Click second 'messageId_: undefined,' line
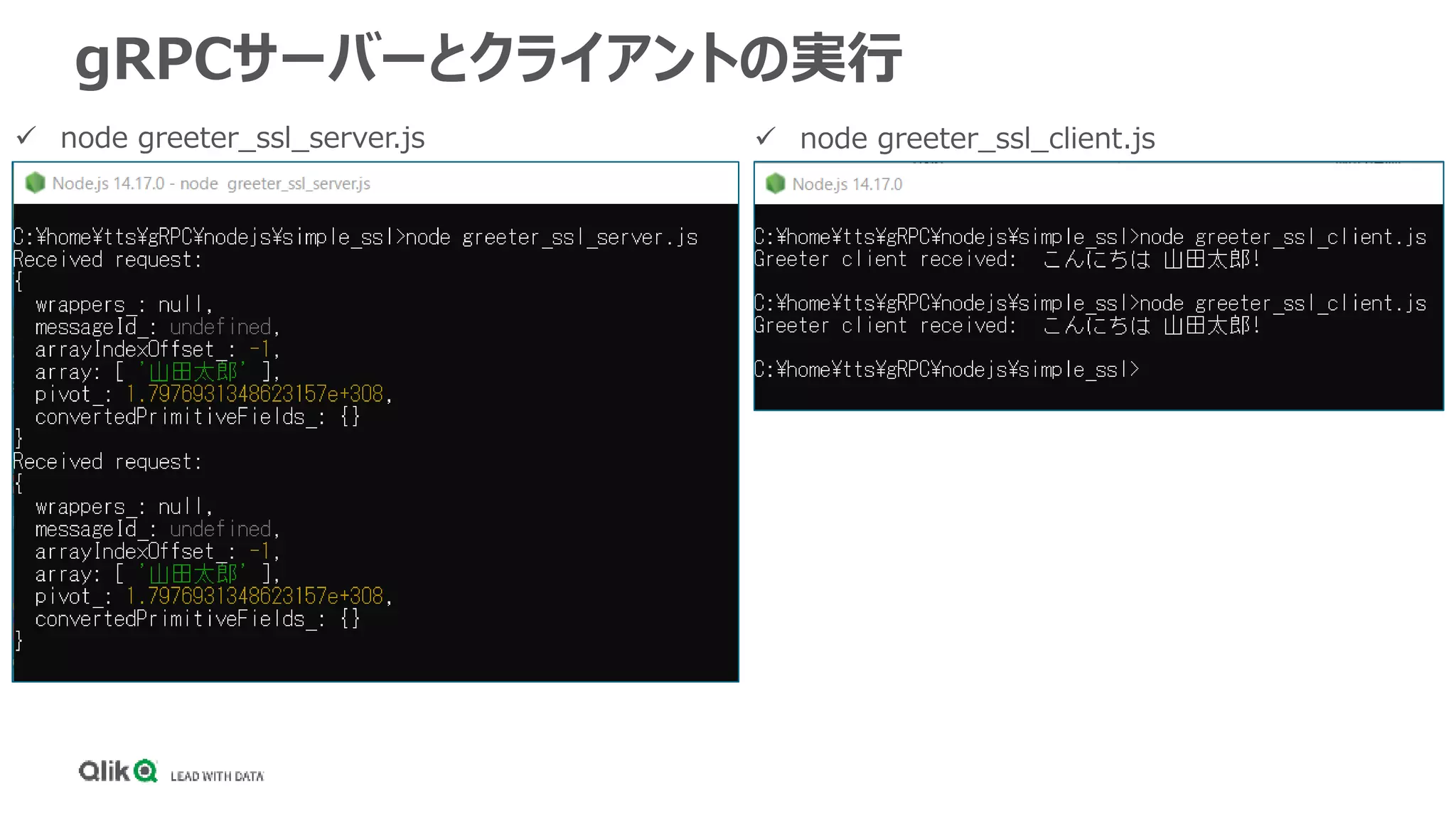1456x819 pixels. coord(157,529)
